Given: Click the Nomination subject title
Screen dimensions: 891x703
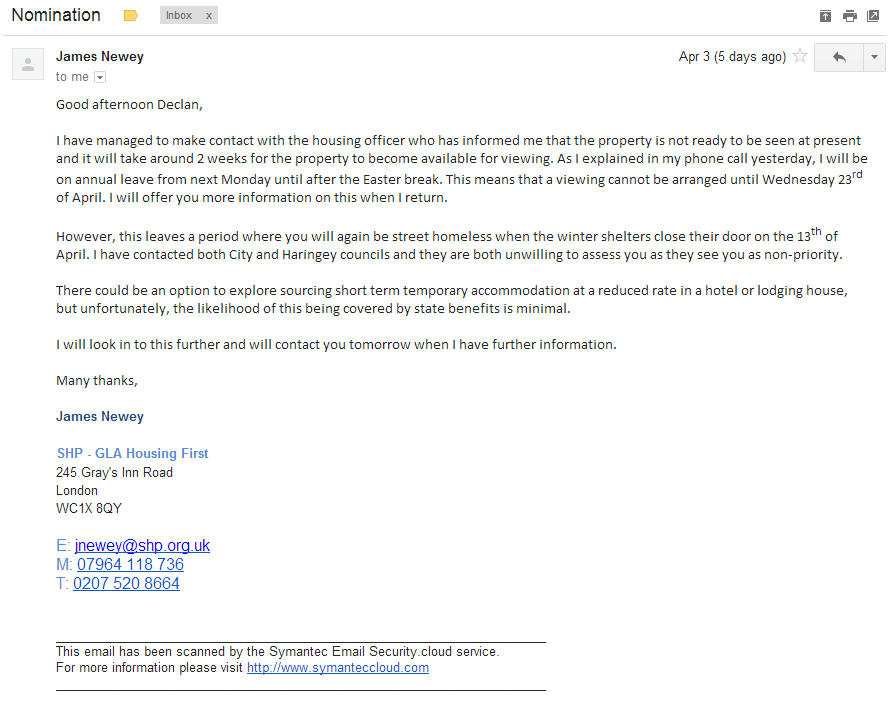Looking at the screenshot, I should coord(56,15).
